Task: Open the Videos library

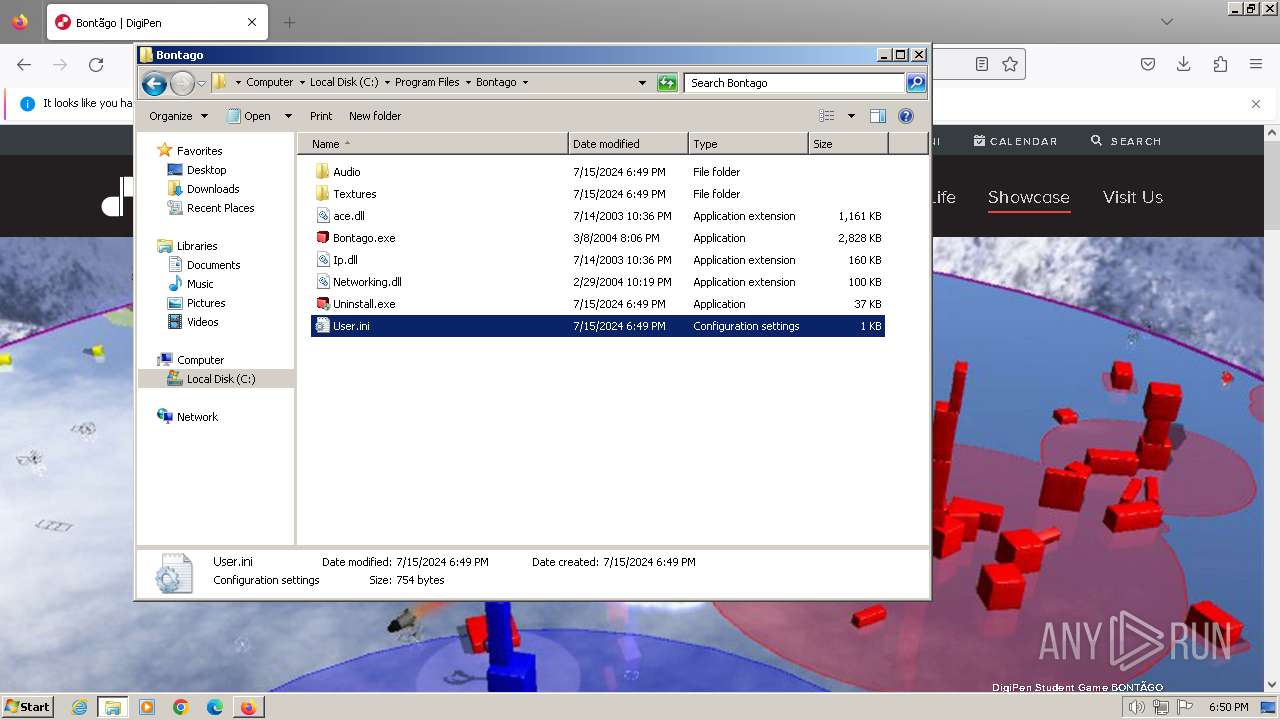Action: (x=202, y=322)
